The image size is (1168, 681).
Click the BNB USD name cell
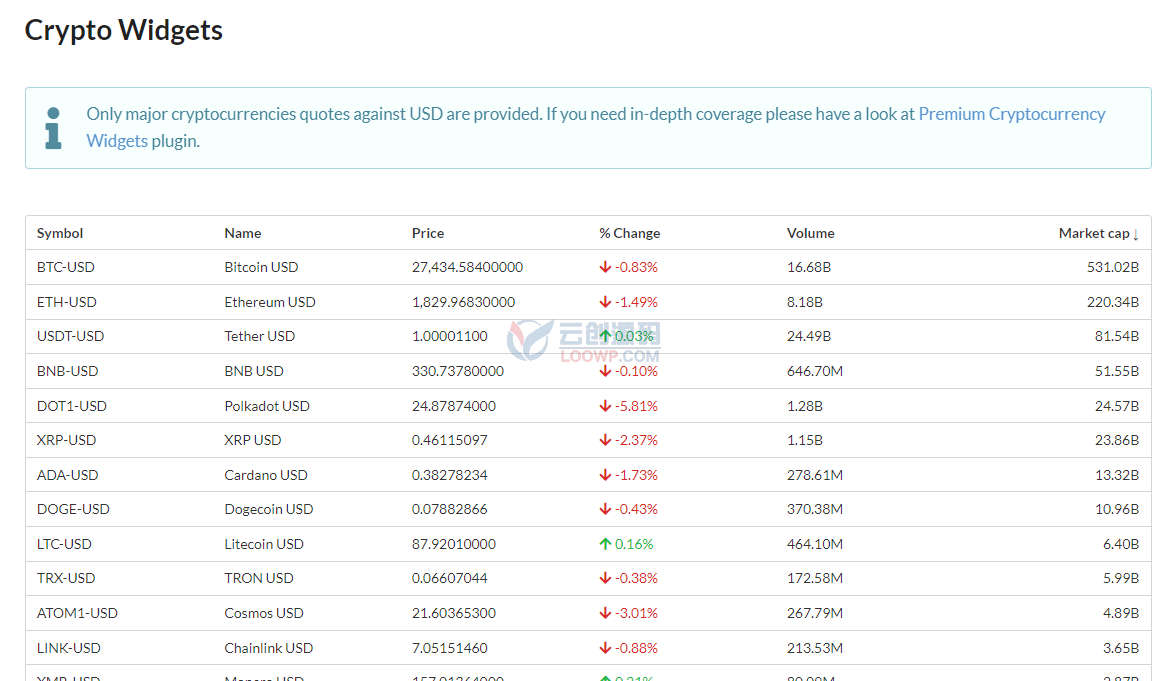254,371
